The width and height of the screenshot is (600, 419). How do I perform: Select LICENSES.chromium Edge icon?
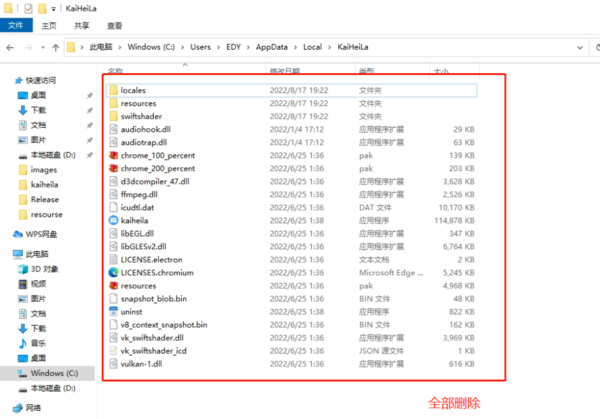[x=113, y=272]
